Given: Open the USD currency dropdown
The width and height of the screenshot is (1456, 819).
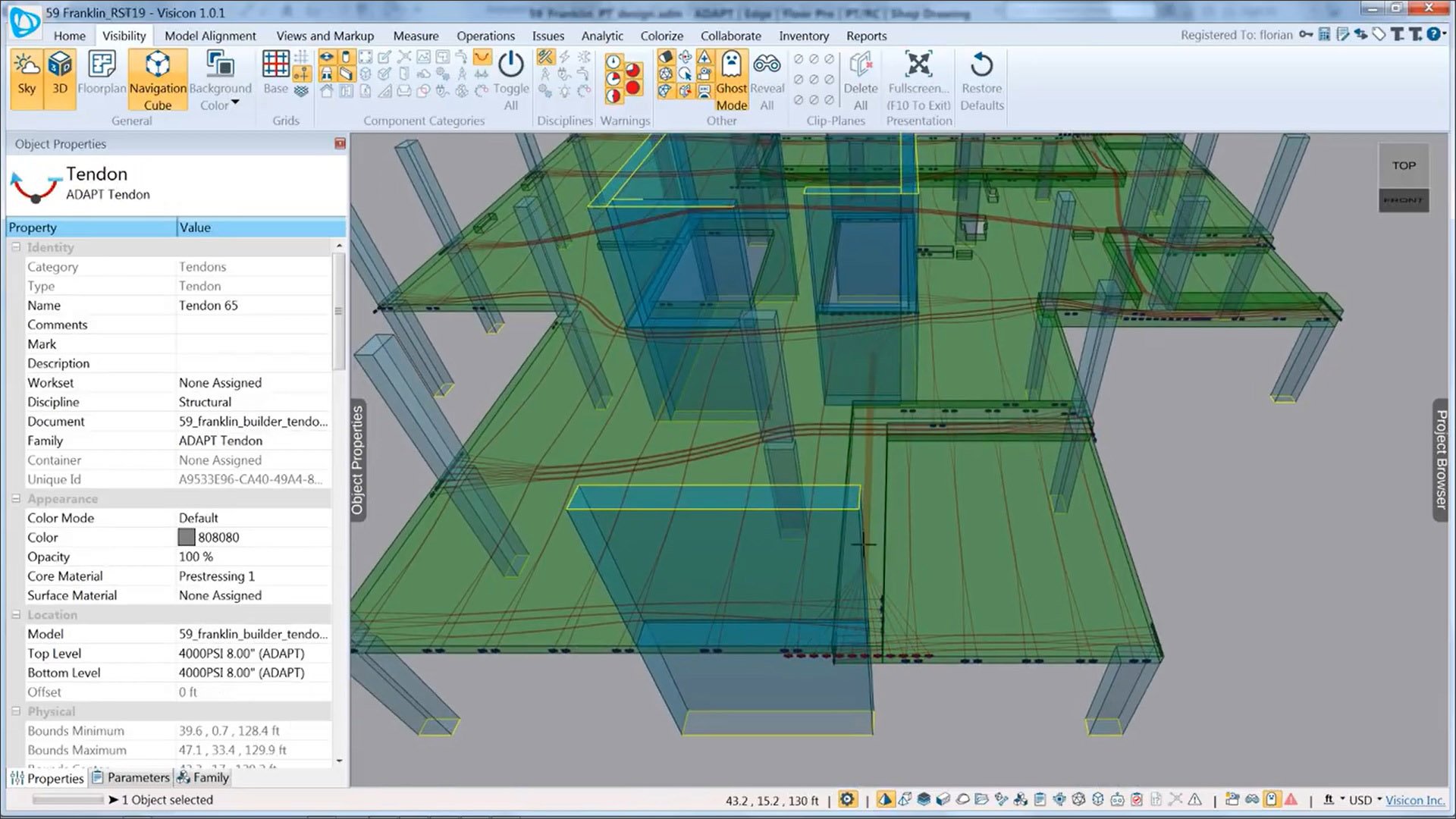Looking at the screenshot, I should coord(1365,800).
